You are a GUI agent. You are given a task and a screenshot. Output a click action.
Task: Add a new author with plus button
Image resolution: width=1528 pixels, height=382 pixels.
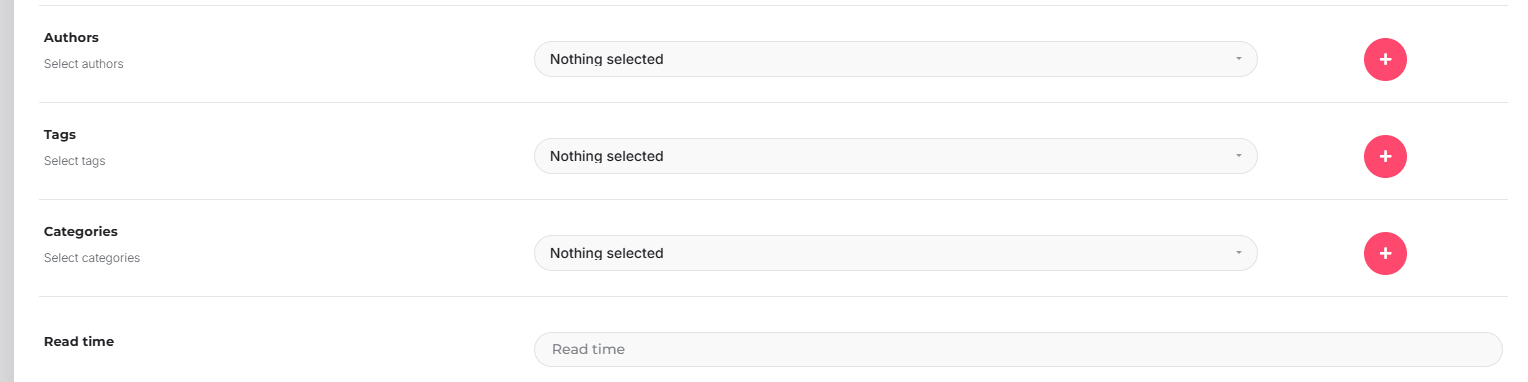coord(1385,60)
